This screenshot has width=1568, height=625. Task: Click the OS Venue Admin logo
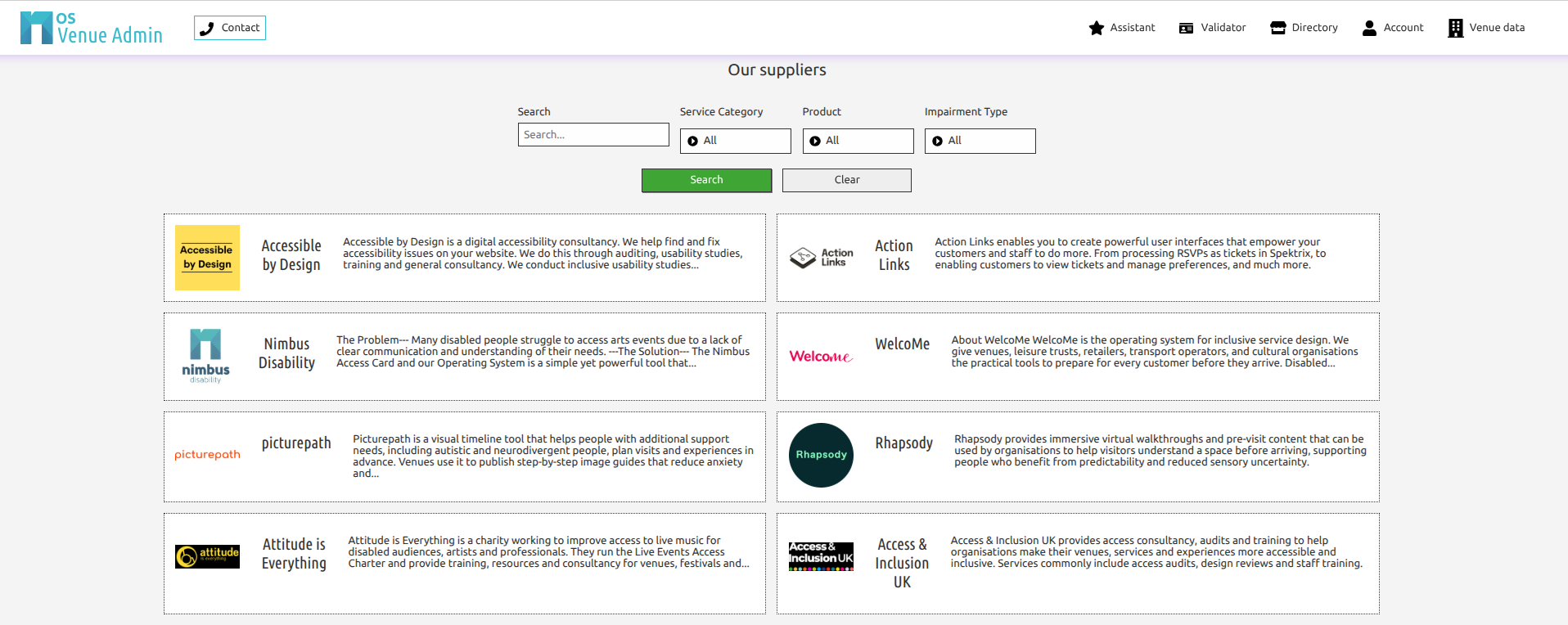tap(91, 28)
